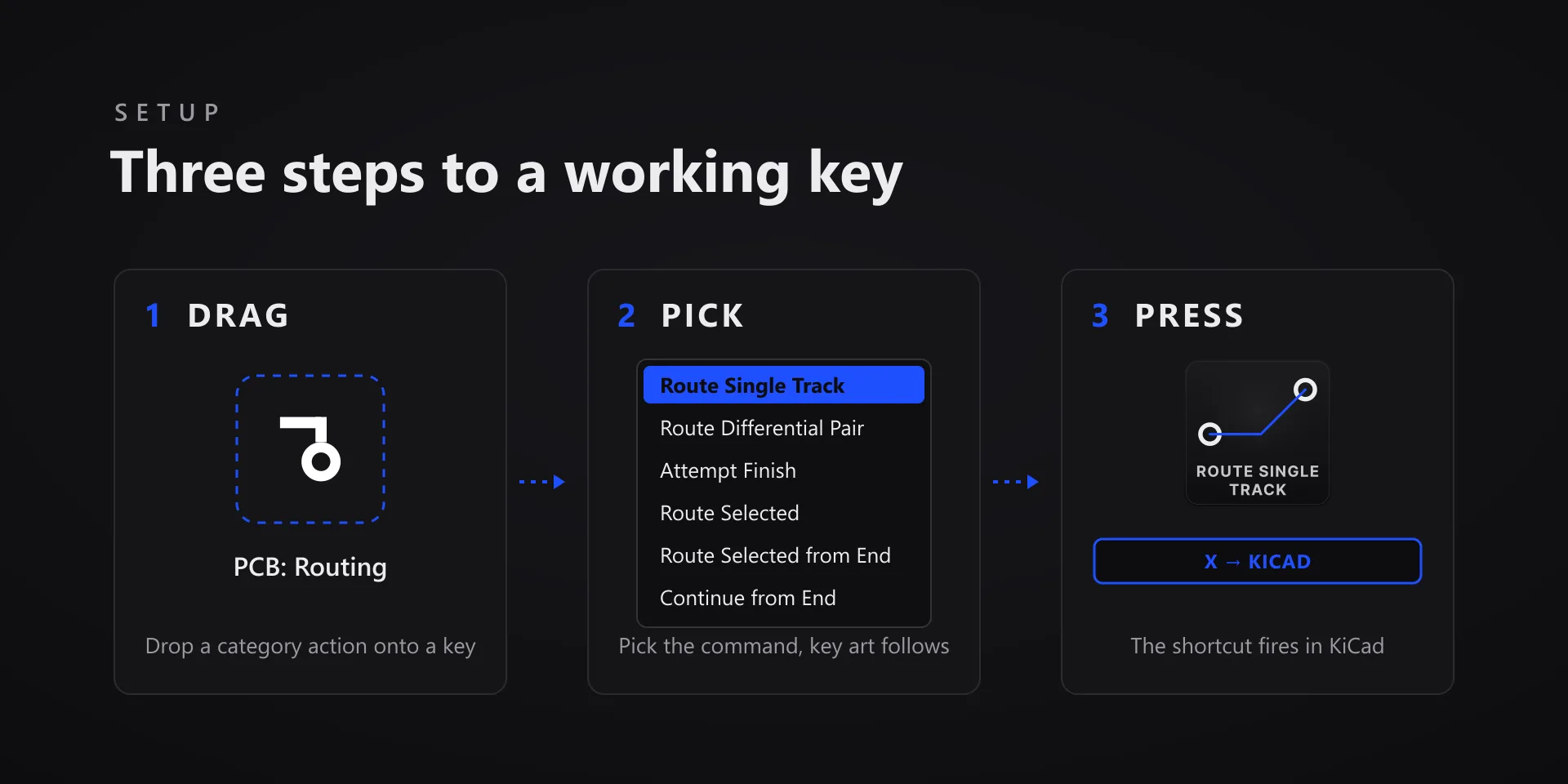Viewport: 1568px width, 784px height.
Task: Click the DRAG step heading
Action: pyautogui.click(x=238, y=315)
